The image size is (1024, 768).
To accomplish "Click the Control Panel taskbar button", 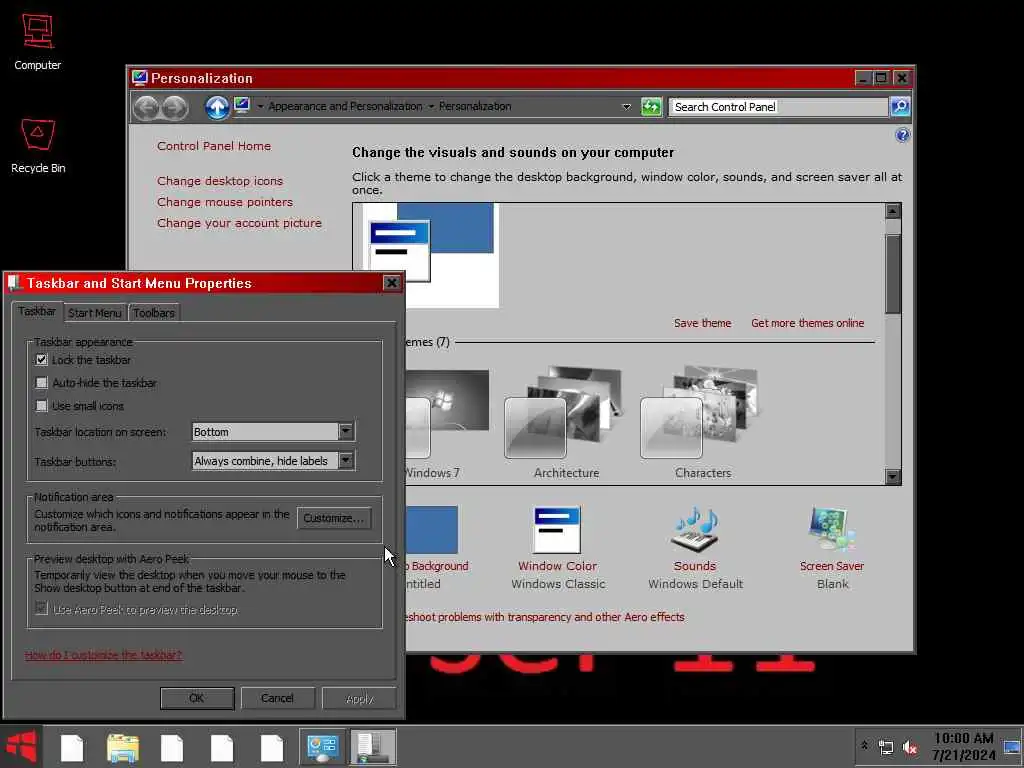I will point(323,748).
